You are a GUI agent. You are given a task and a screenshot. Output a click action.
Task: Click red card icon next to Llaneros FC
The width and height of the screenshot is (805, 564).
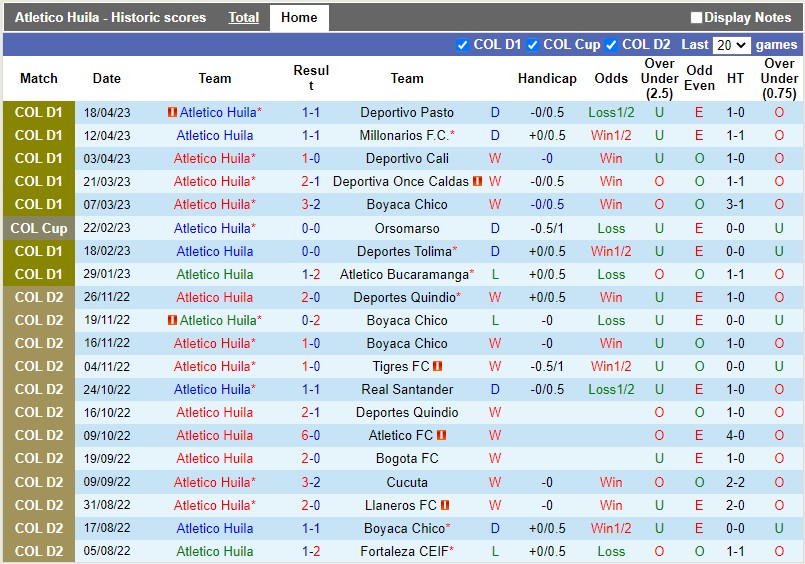point(445,505)
